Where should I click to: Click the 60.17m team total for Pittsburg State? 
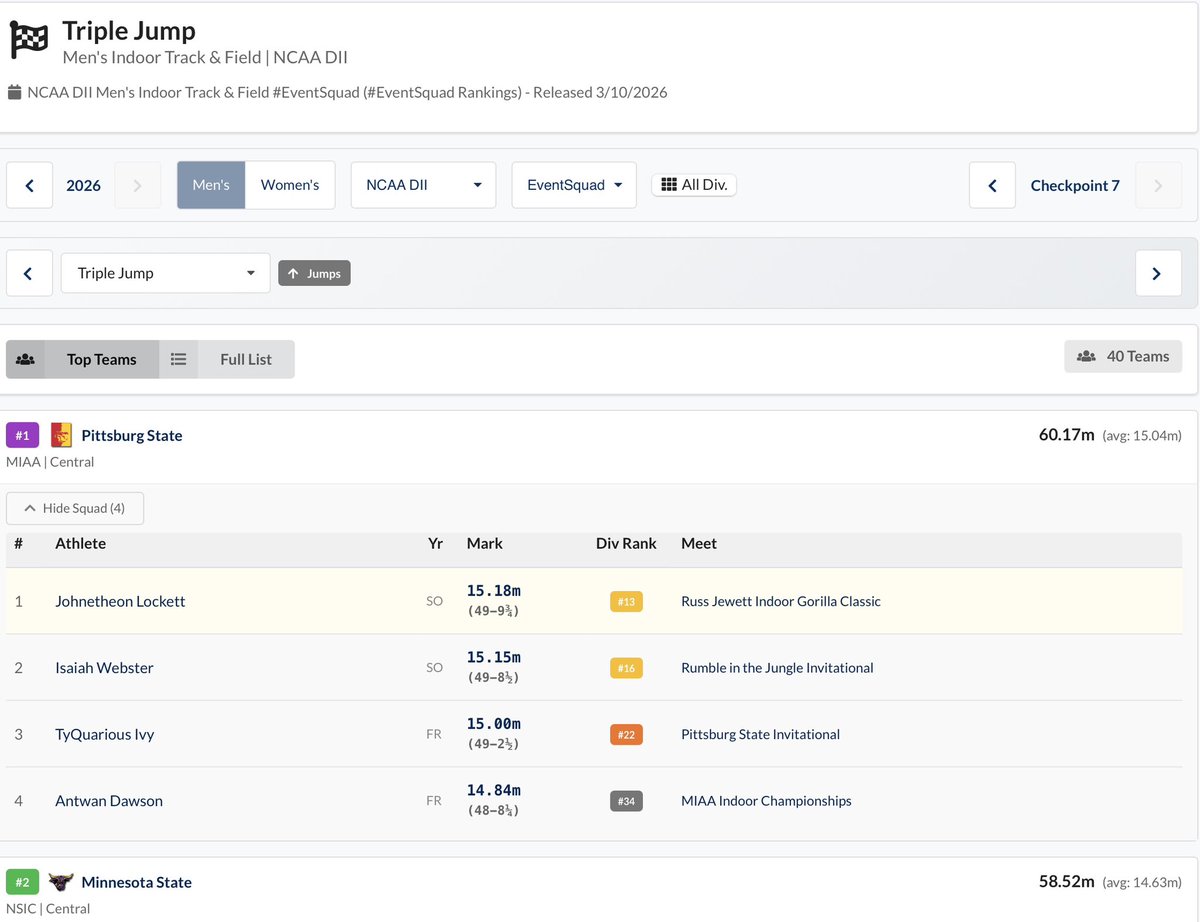(1067, 435)
